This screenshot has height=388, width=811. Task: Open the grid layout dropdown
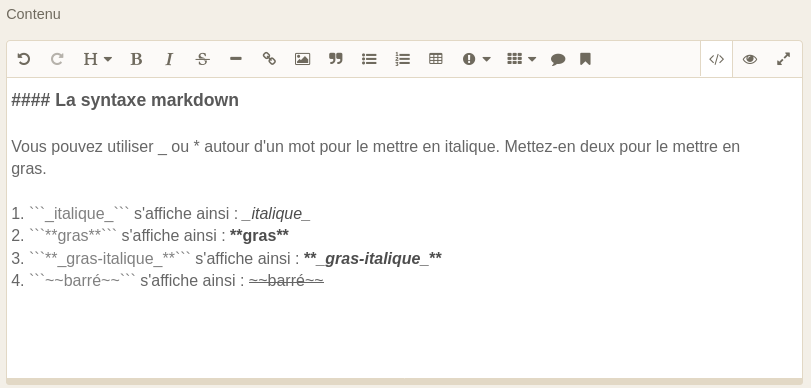click(x=521, y=59)
